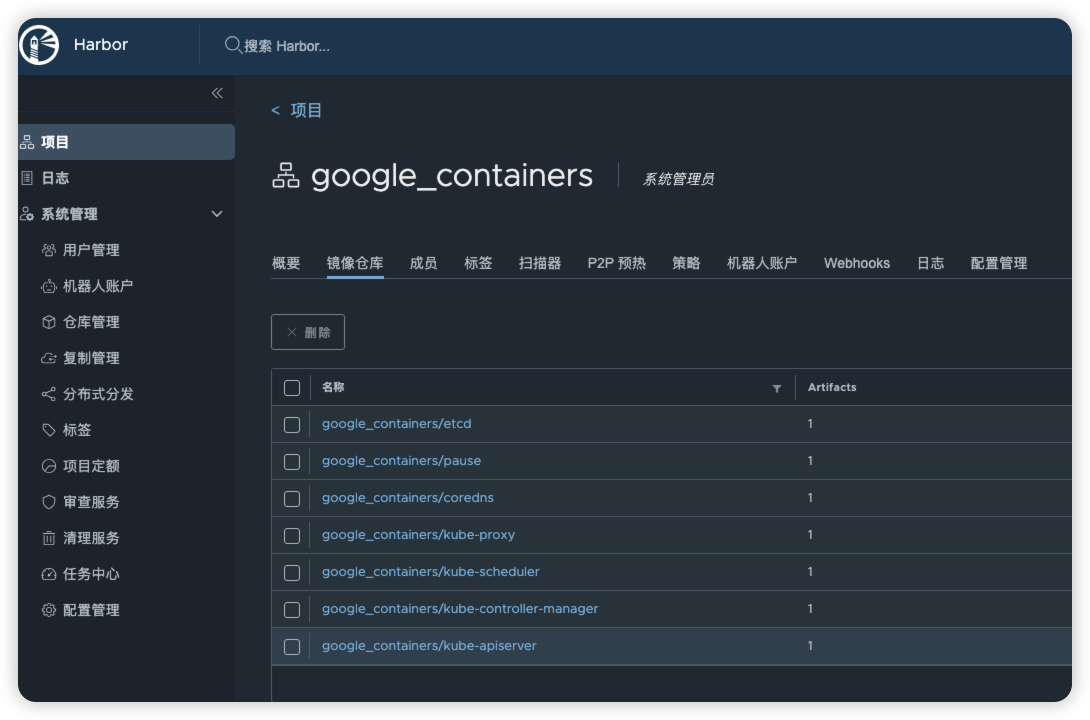Click the project icon beside google_containers title
Image resolution: width=1090 pixels, height=720 pixels.
point(286,176)
